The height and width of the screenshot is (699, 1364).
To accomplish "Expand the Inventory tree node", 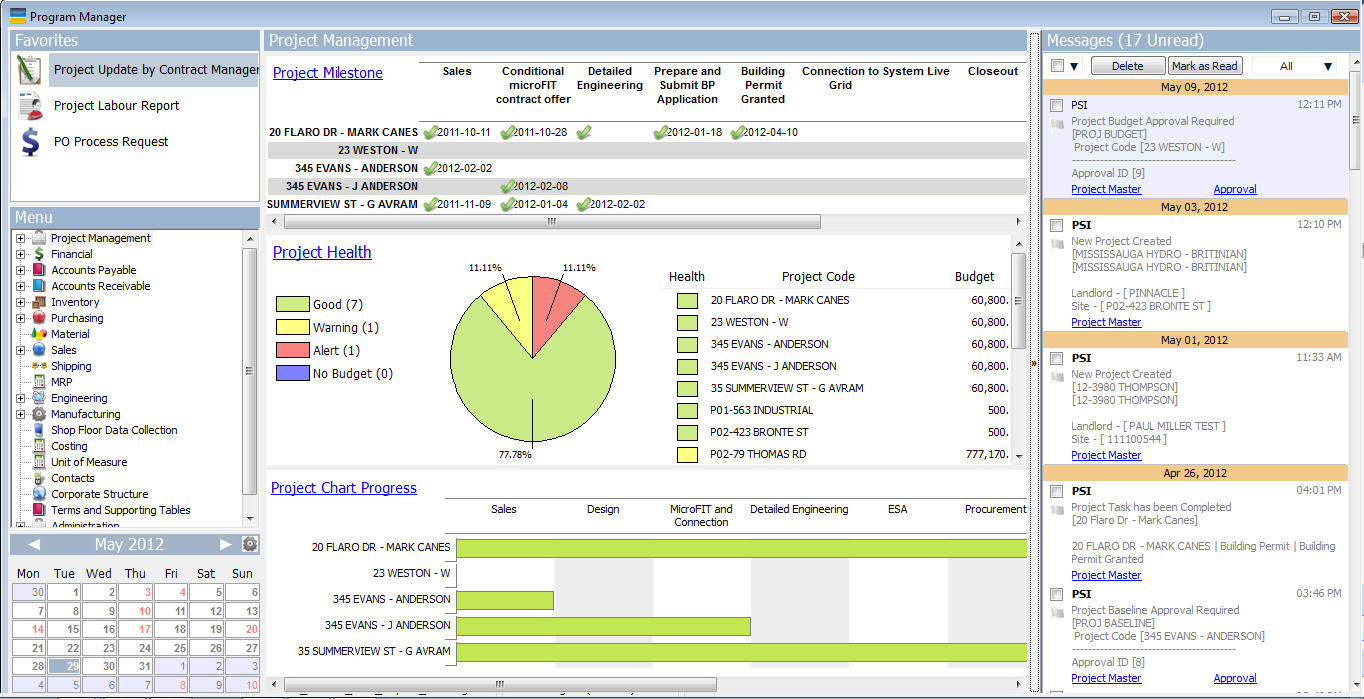I will click(19, 302).
